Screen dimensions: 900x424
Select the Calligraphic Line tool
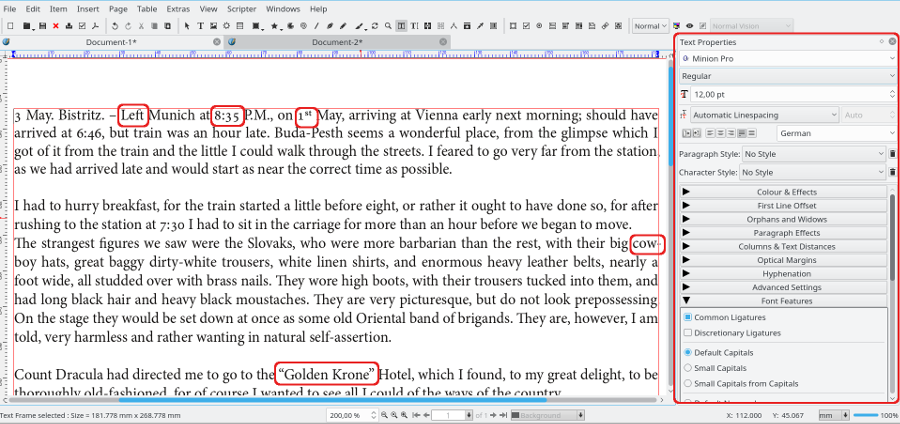point(359,26)
